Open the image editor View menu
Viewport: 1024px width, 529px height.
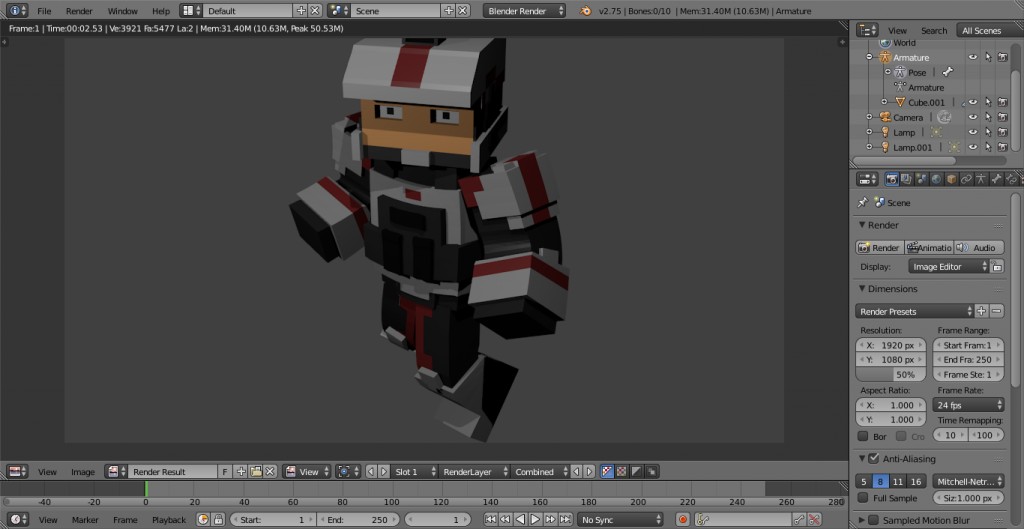(x=47, y=472)
